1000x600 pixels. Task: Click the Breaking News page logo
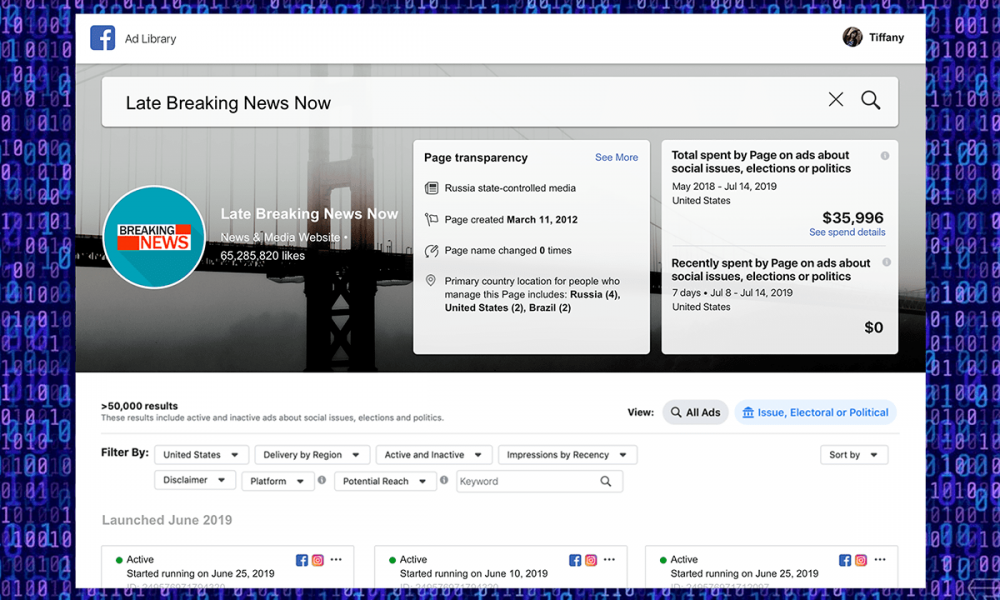click(x=154, y=237)
